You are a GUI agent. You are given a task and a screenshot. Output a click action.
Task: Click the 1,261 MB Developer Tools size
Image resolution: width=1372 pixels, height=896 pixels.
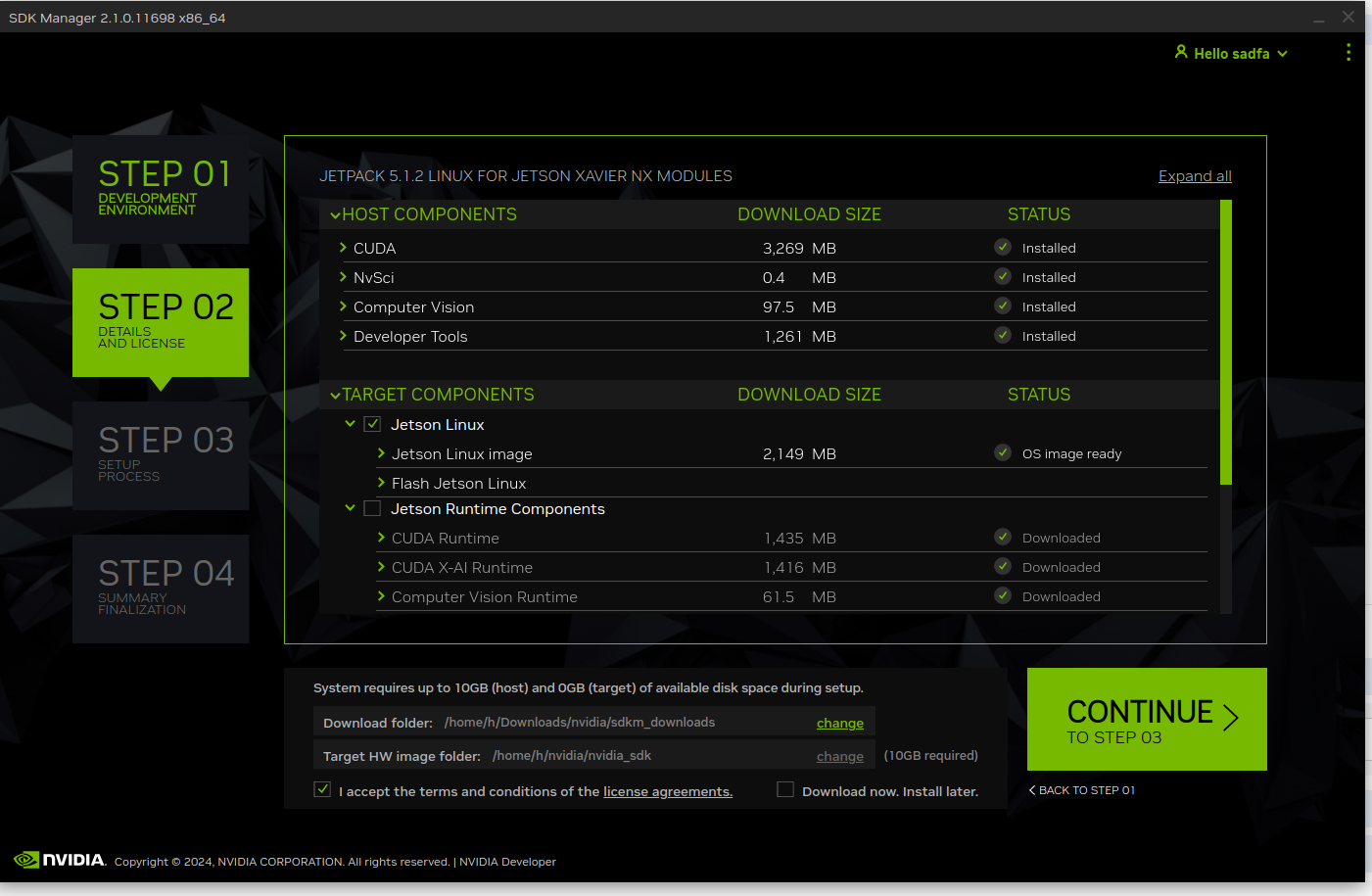tap(799, 336)
